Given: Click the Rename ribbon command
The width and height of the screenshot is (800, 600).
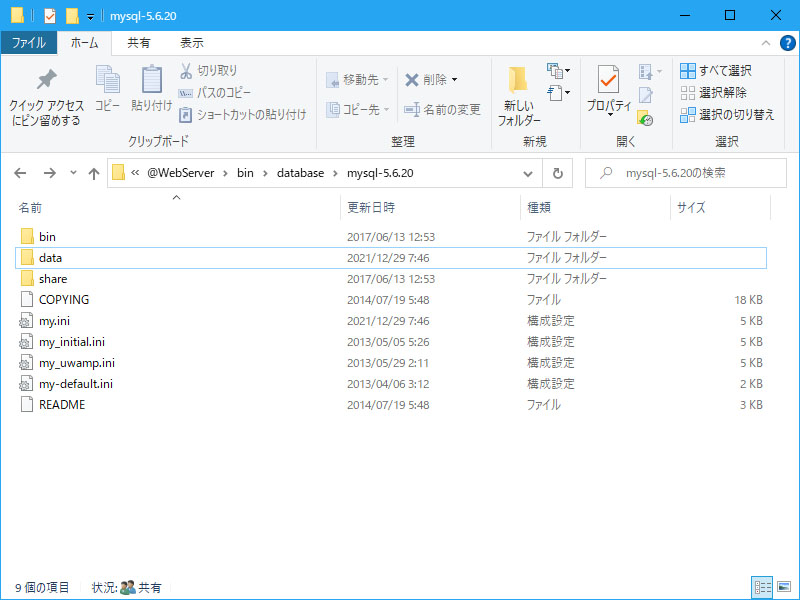Looking at the screenshot, I should [x=442, y=109].
